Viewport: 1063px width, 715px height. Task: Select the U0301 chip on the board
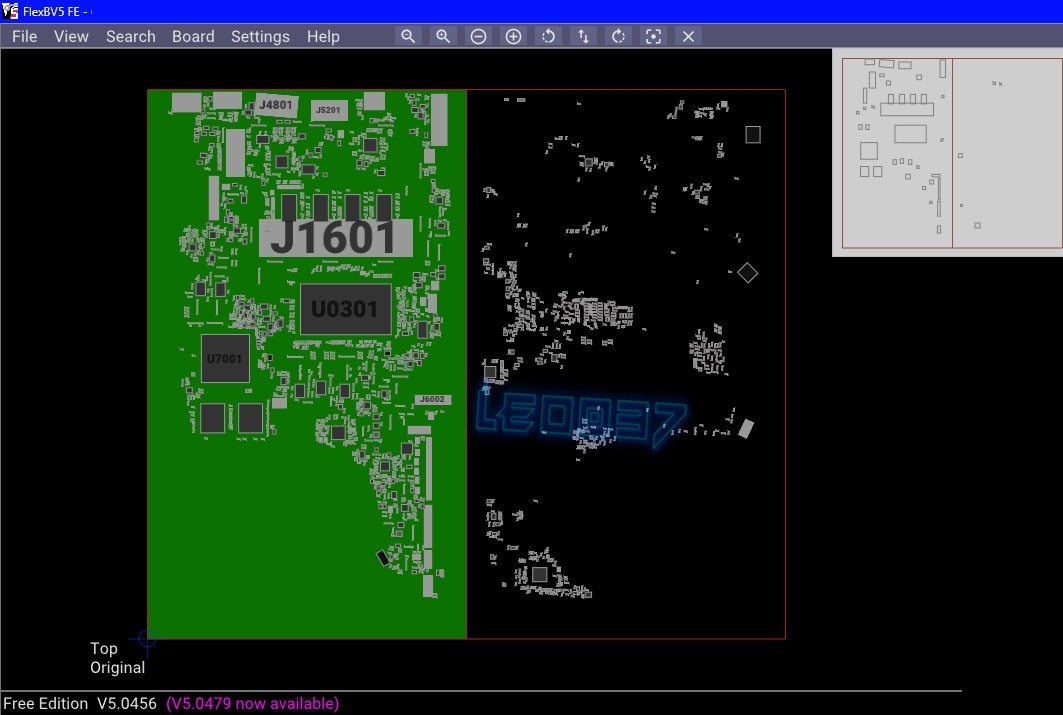345,309
